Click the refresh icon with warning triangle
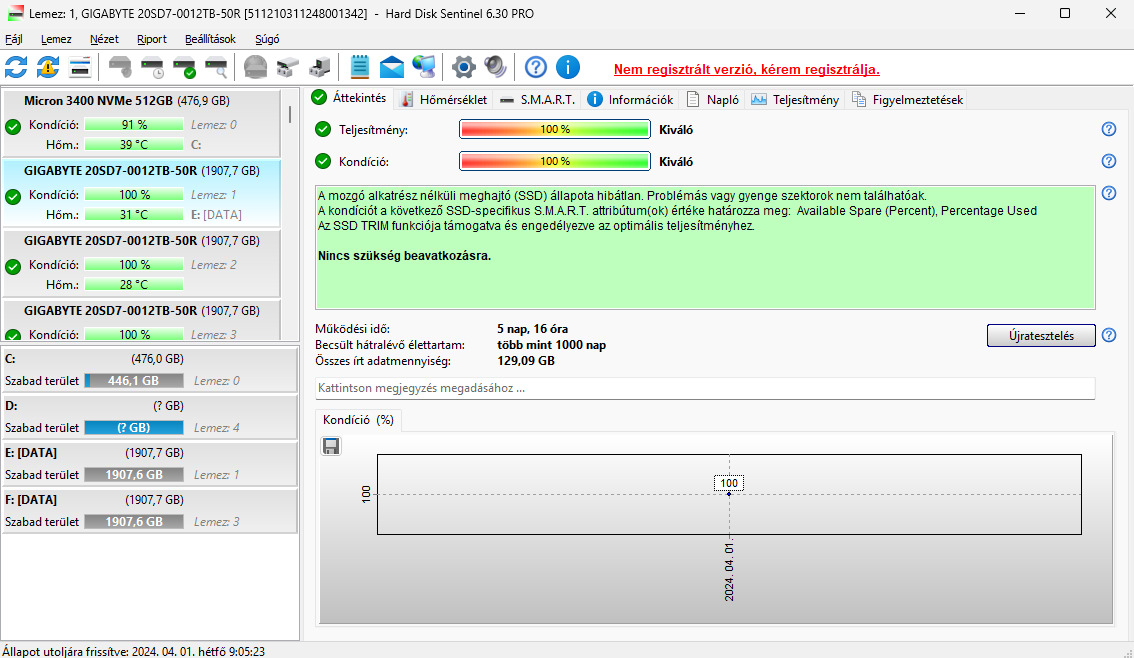1134x658 pixels. [48, 67]
